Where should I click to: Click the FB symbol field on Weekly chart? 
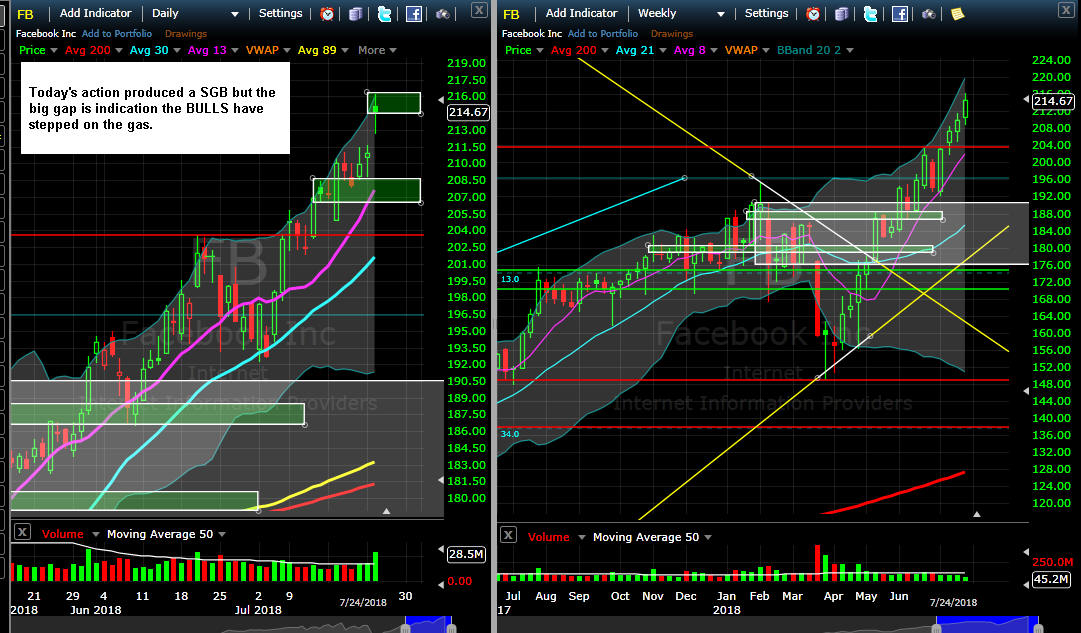(512, 14)
